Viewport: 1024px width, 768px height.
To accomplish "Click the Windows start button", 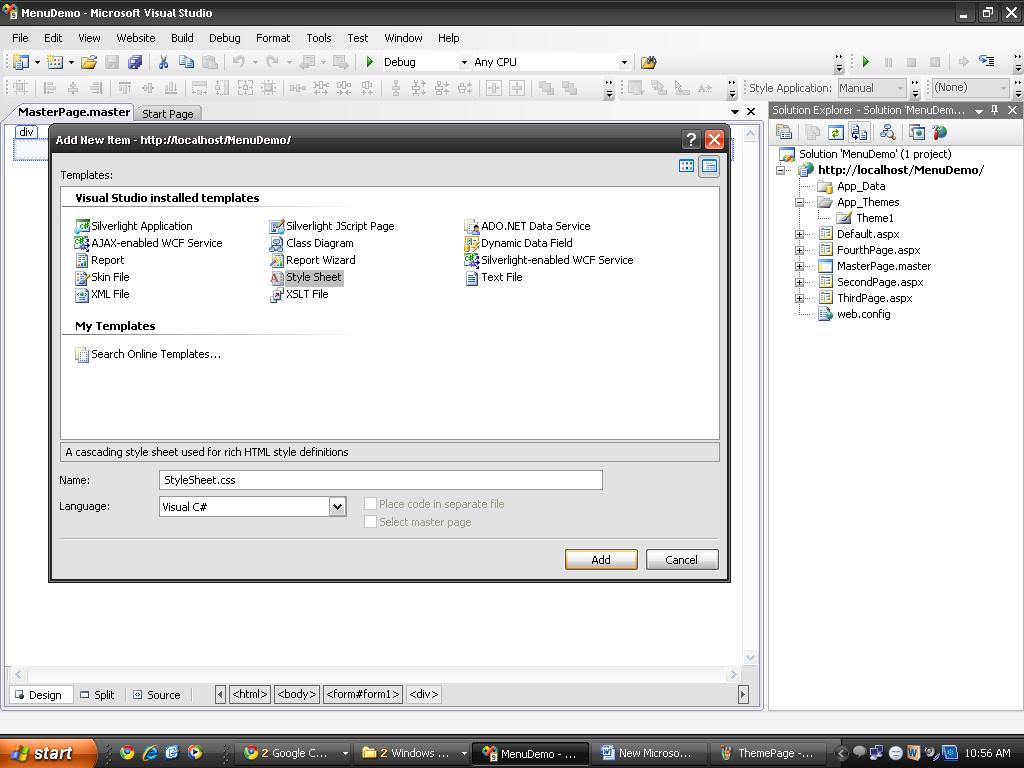I will 48,753.
